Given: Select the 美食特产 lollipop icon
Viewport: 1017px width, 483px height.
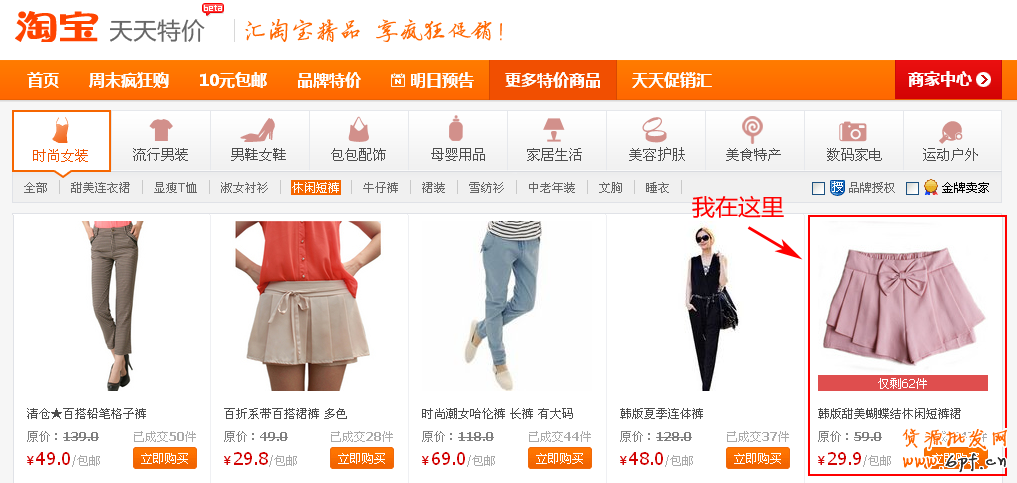Looking at the screenshot, I should [752, 130].
